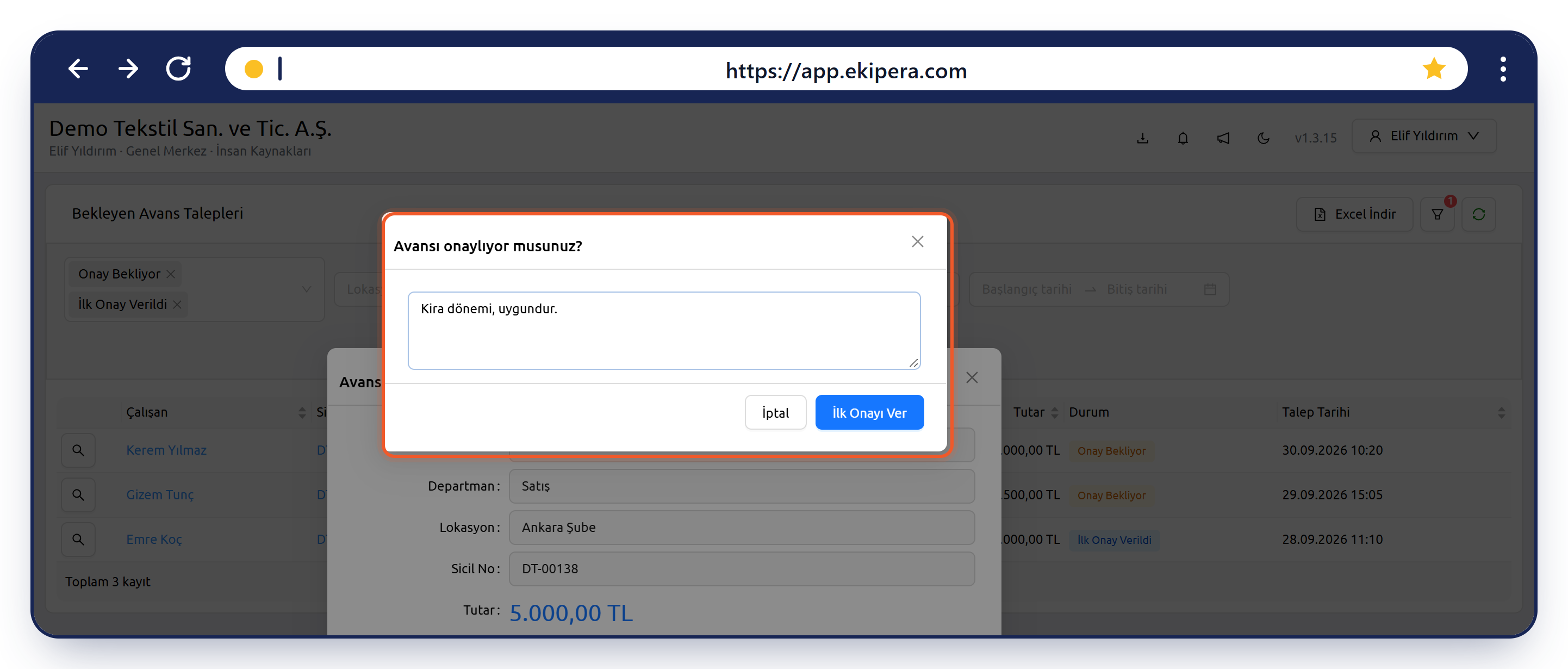The height and width of the screenshot is (669, 1568).
Task: Click the Departman field showing Satış
Action: (x=742, y=486)
